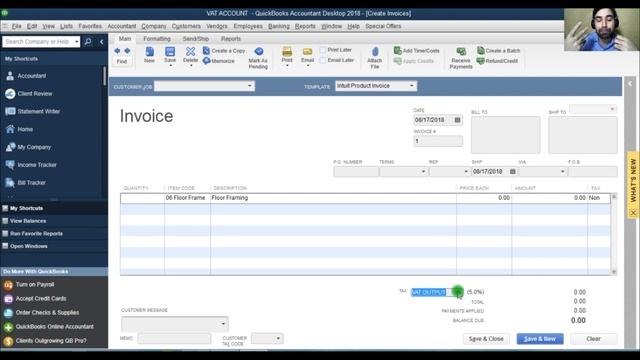Open the Customers menu

coord(186,26)
